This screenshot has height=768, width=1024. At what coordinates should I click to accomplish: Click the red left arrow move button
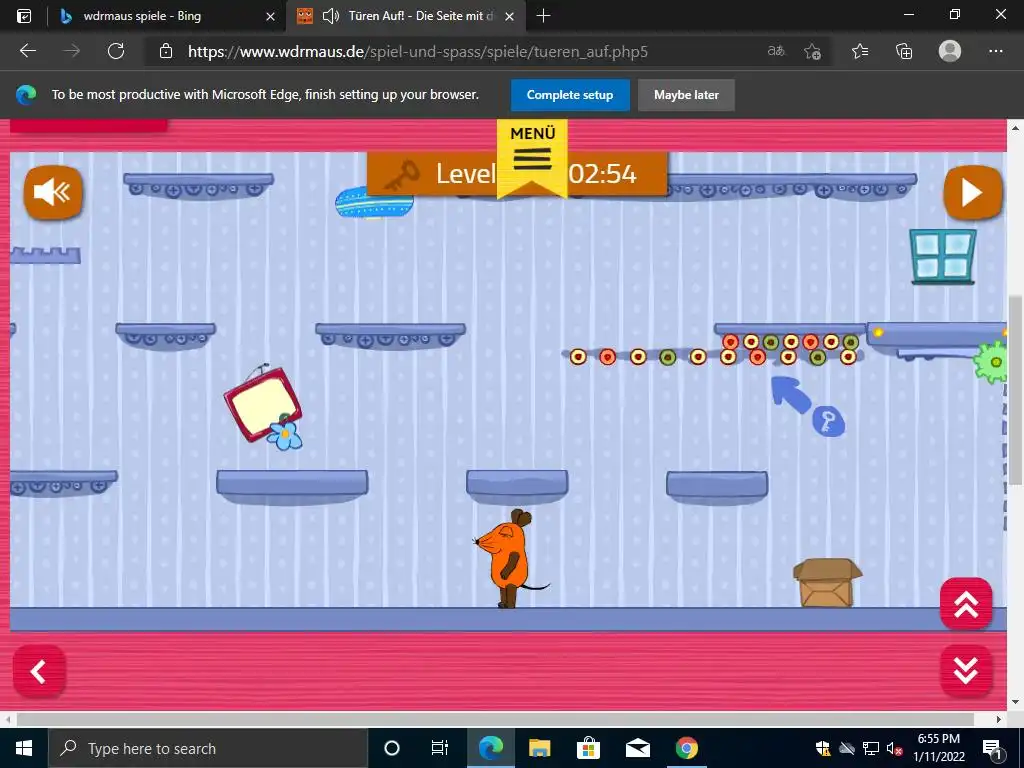[39, 671]
